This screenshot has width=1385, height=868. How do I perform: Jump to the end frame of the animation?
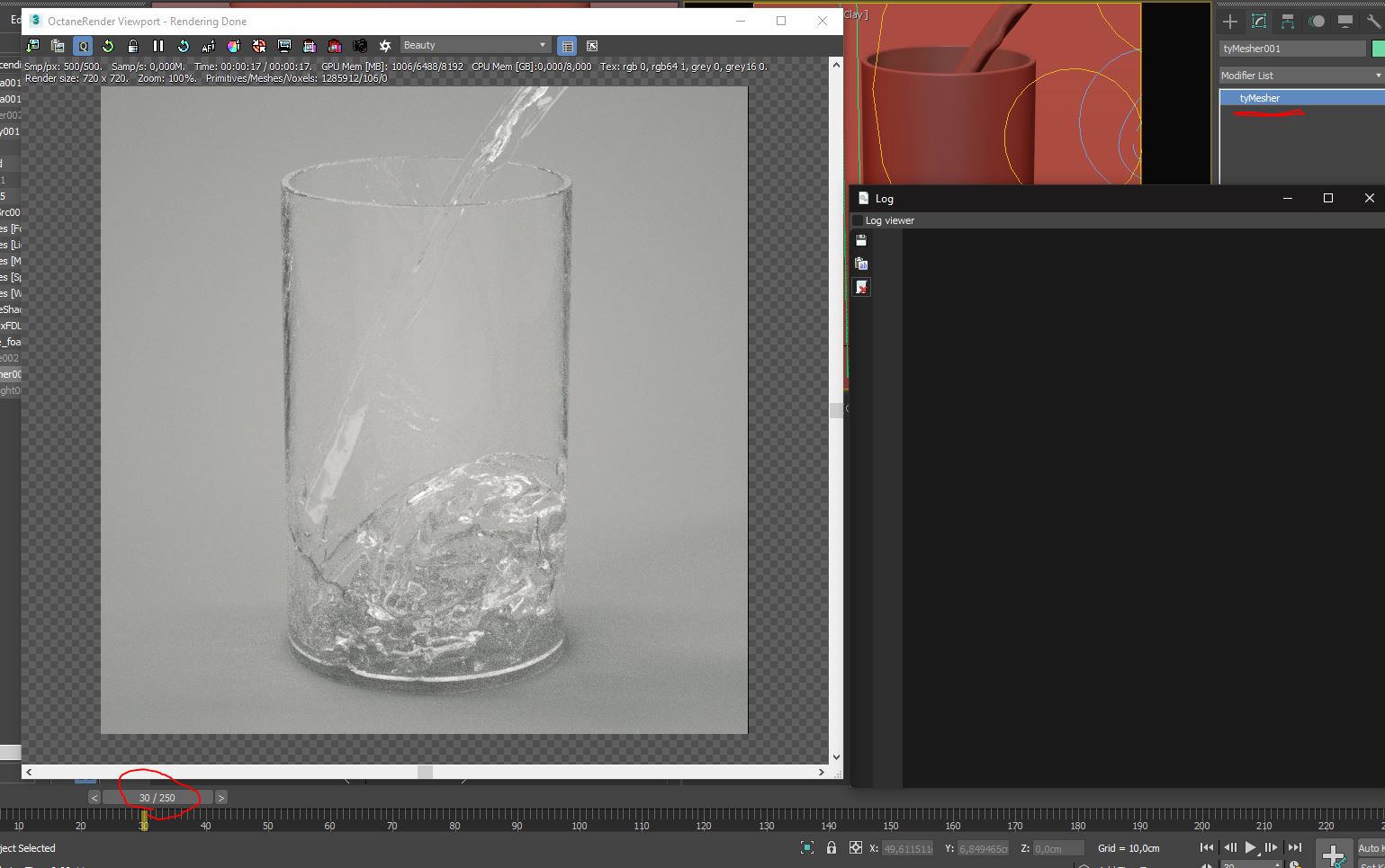point(1294,847)
